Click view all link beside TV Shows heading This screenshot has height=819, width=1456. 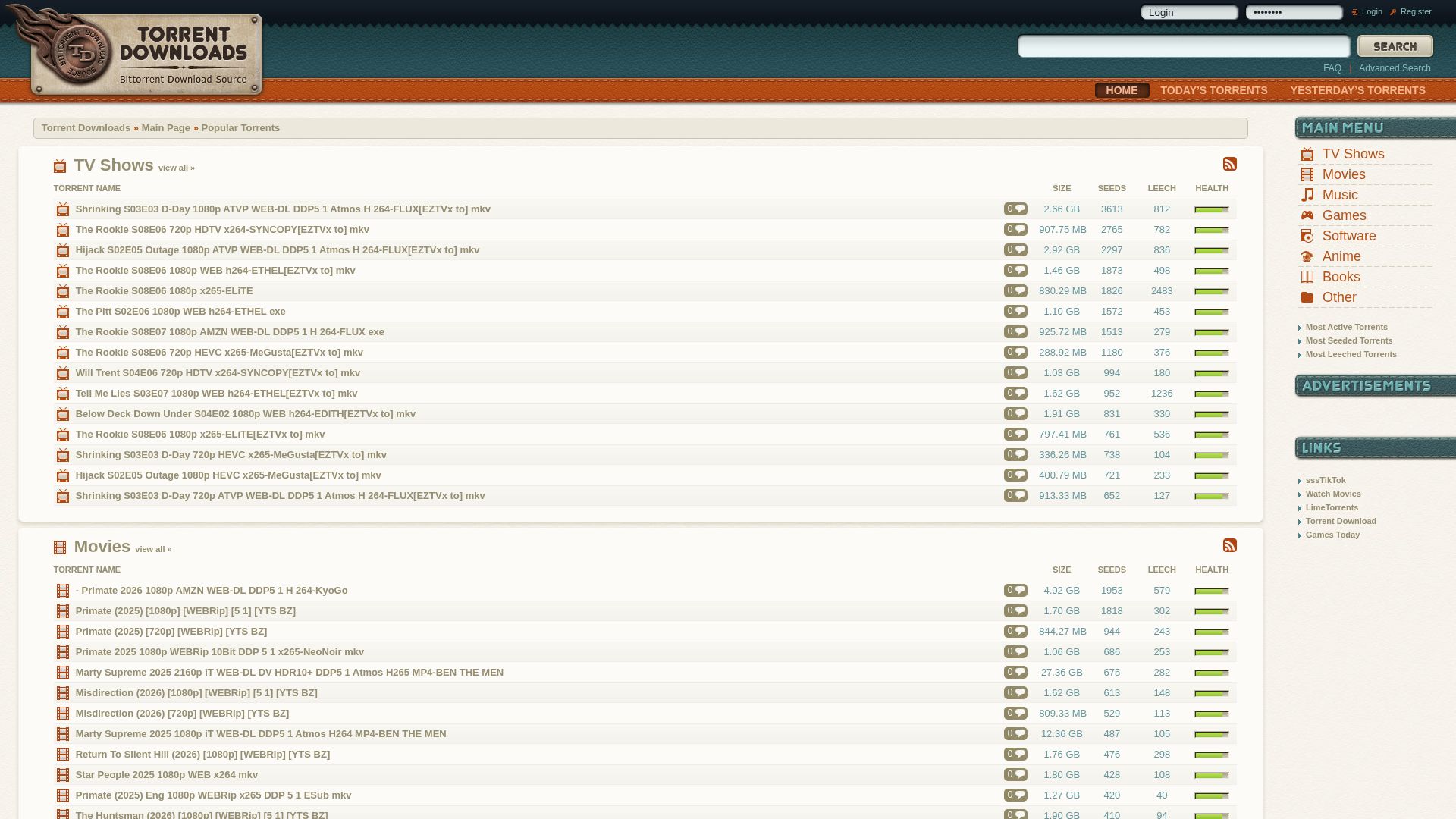tap(176, 168)
